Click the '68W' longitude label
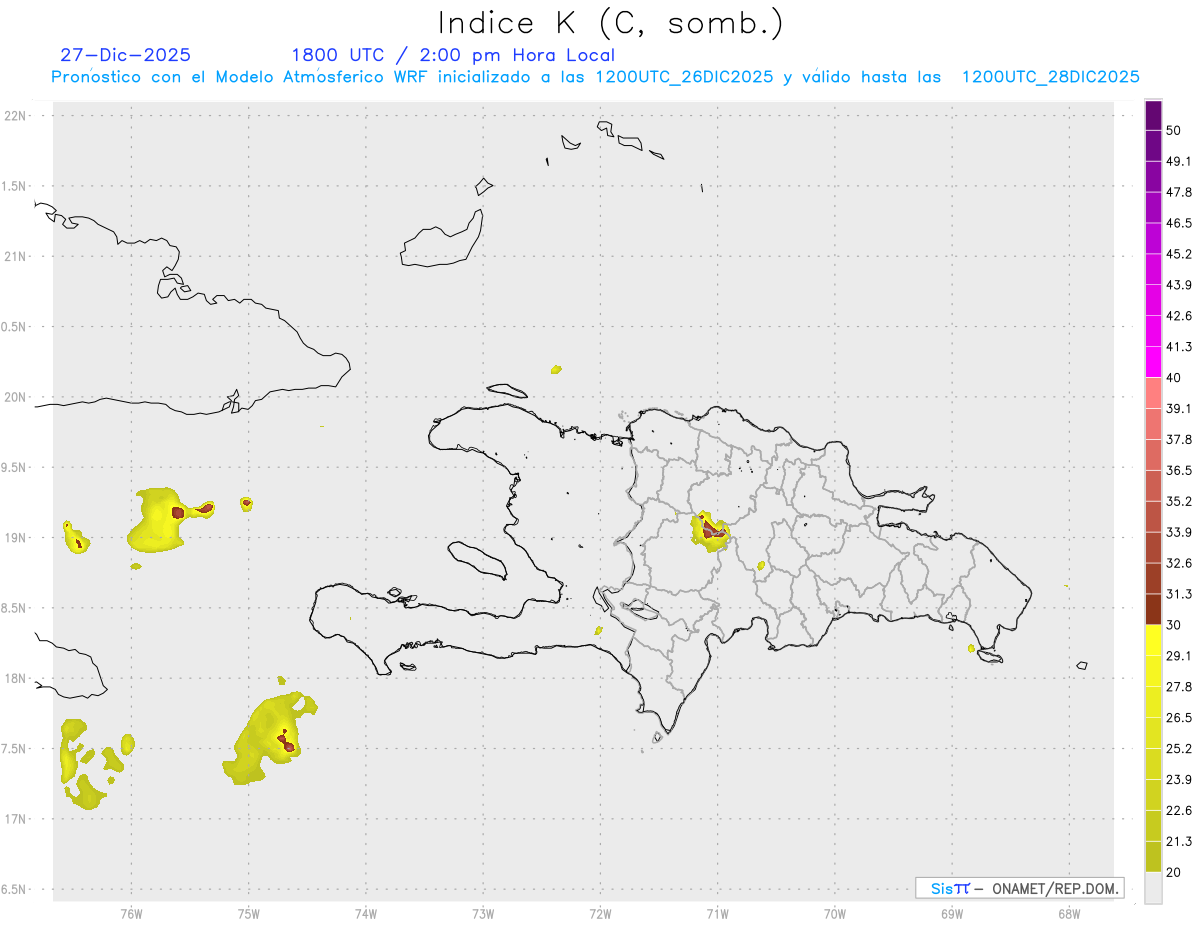This screenshot has height=927, width=1200. point(1069,912)
